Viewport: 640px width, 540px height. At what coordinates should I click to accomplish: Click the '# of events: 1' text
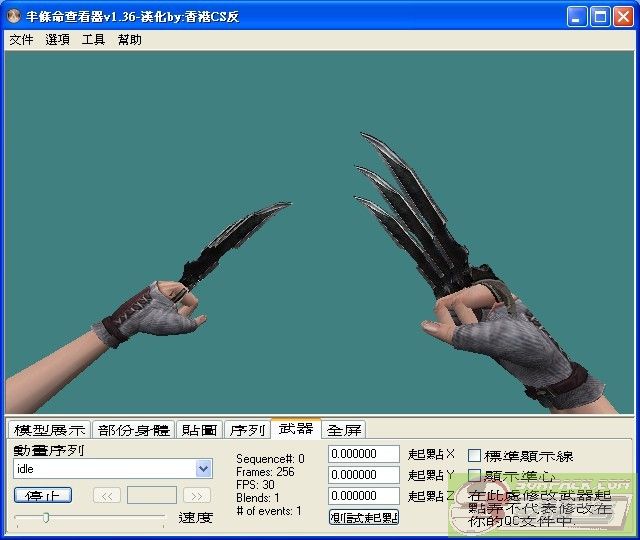coord(269,511)
